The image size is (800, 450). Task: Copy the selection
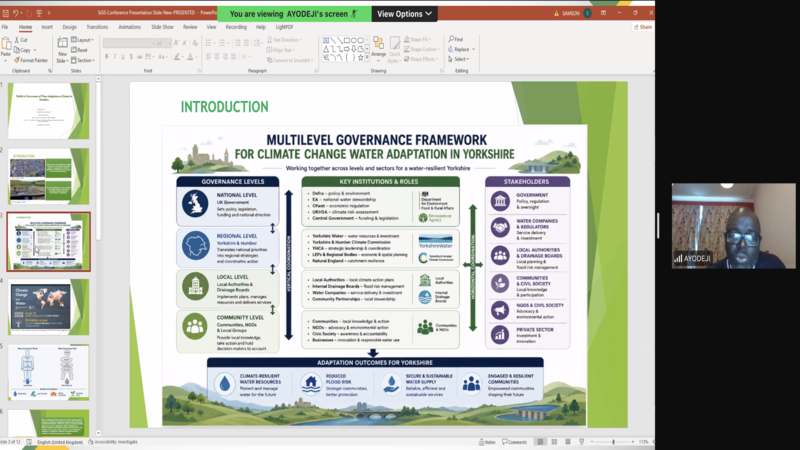(22, 50)
